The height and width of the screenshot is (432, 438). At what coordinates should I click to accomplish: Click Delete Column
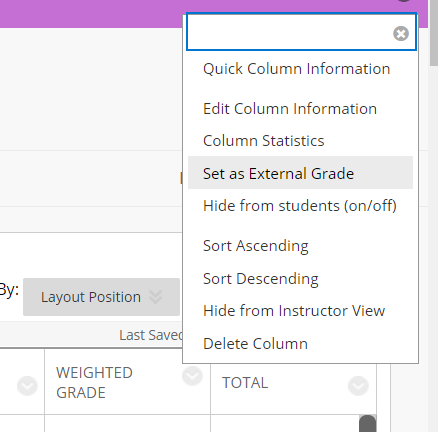[255, 344]
